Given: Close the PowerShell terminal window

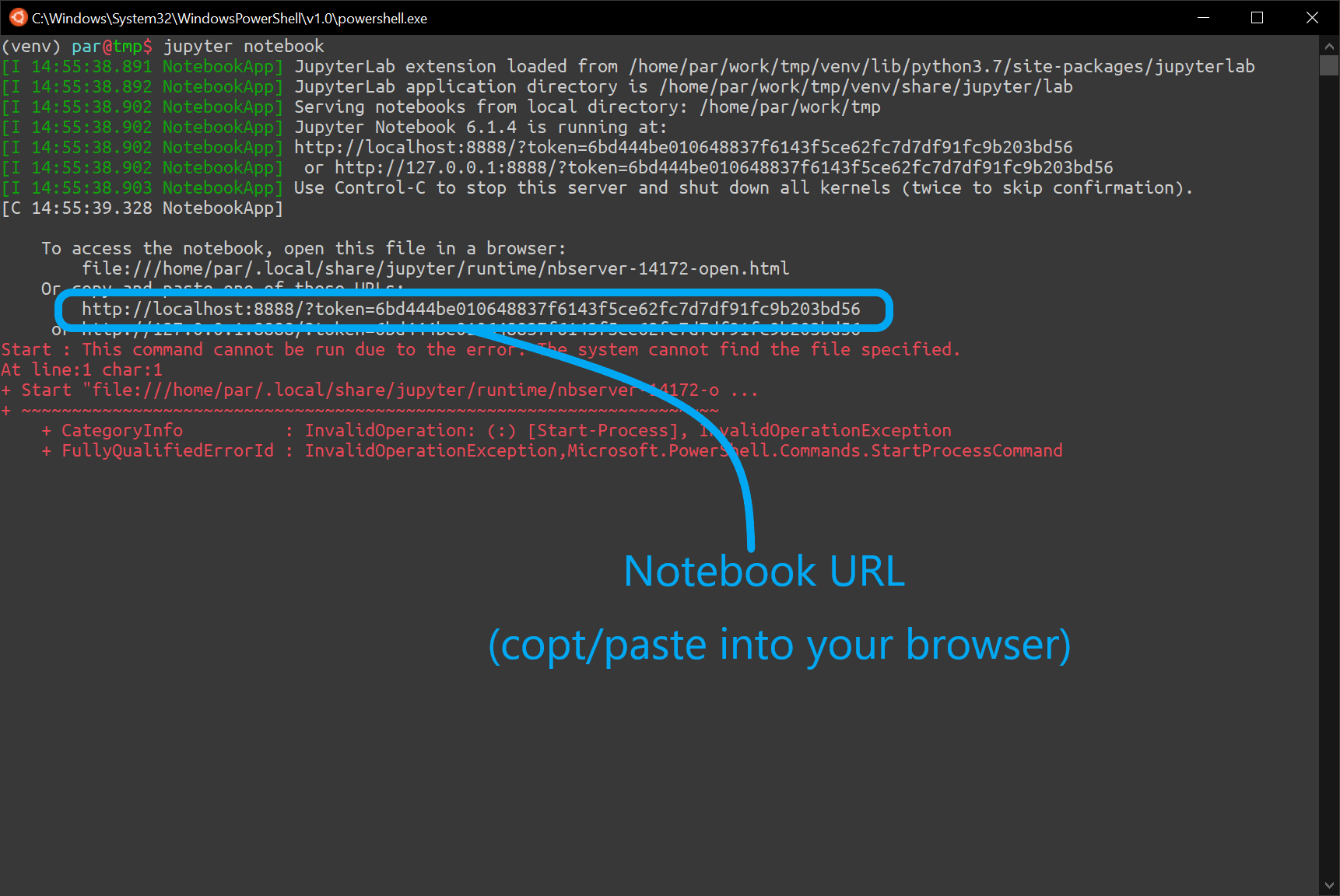Looking at the screenshot, I should [x=1312, y=18].
